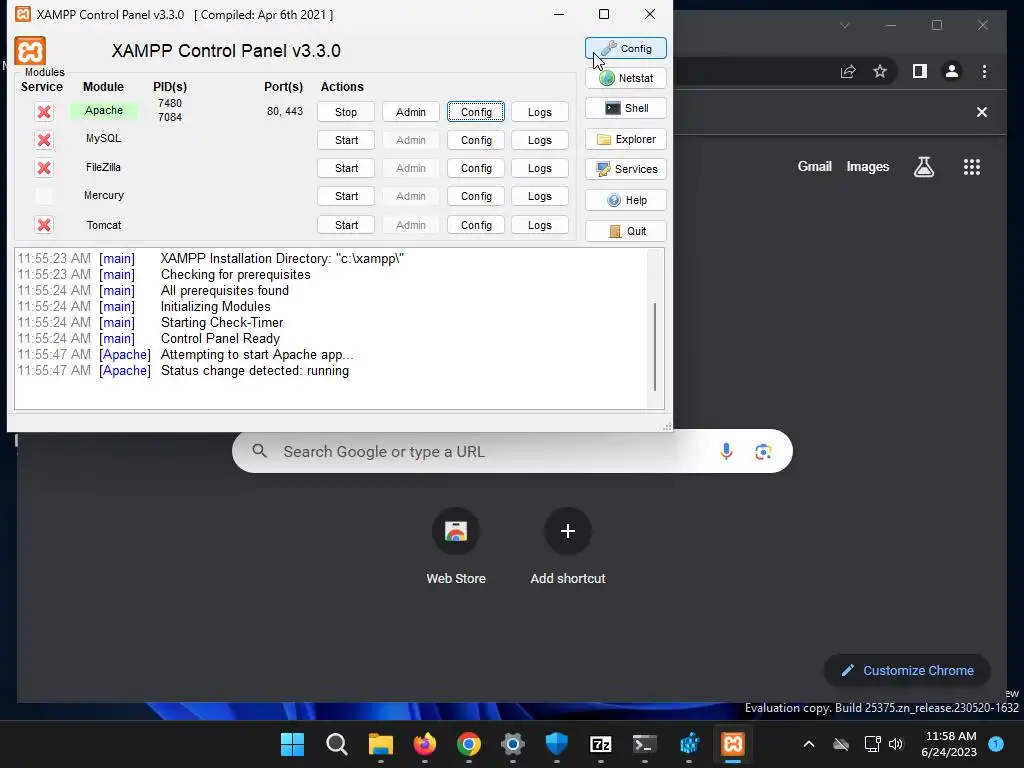1024x768 pixels.
Task: Open Explorer from XAMPP side panel
Action: pyautogui.click(x=626, y=139)
